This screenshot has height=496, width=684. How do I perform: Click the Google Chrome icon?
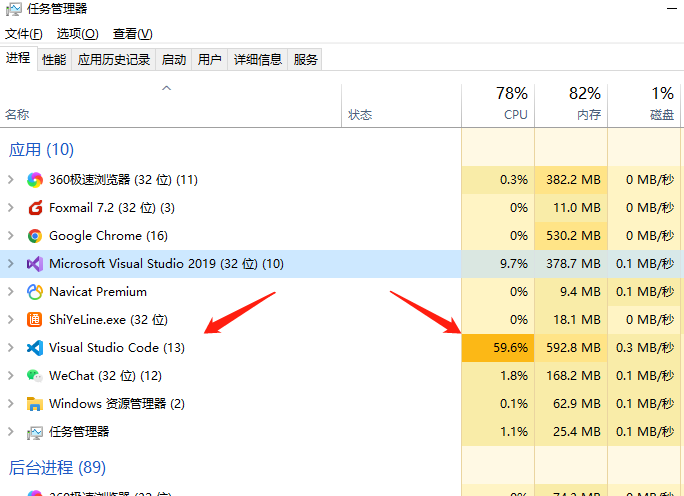point(35,236)
